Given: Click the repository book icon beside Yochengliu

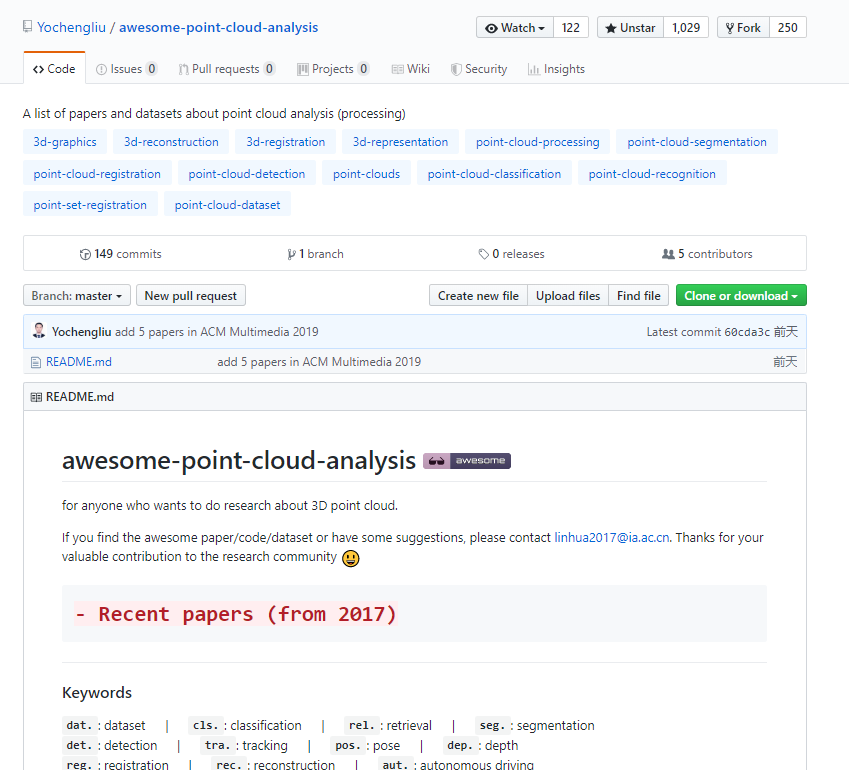Looking at the screenshot, I should 28,27.
